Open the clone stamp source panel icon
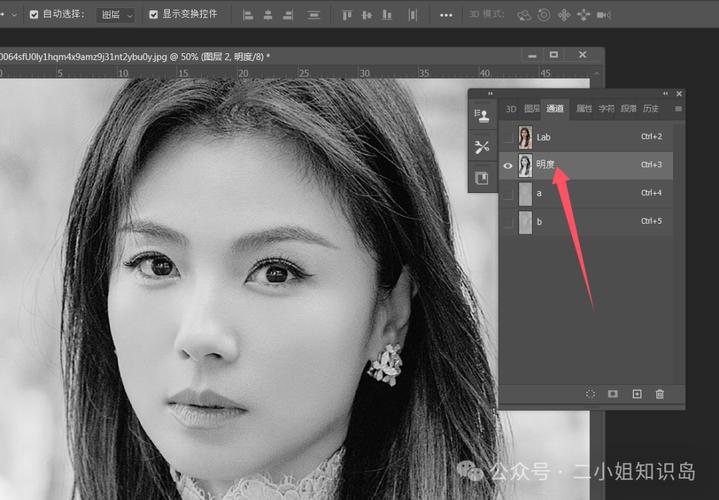 [x=481, y=115]
